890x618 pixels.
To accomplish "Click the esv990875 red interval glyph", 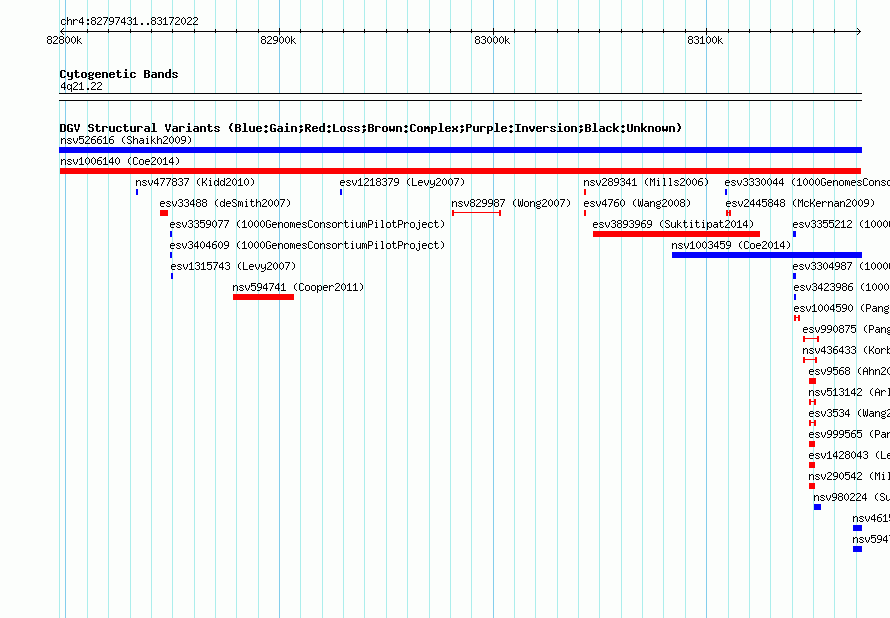I will [811, 339].
